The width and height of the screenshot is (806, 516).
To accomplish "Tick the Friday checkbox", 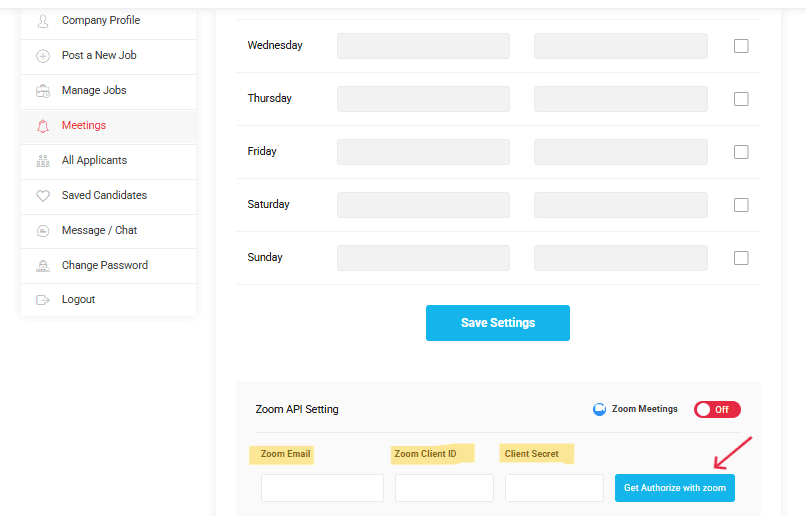I will pyautogui.click(x=741, y=152).
